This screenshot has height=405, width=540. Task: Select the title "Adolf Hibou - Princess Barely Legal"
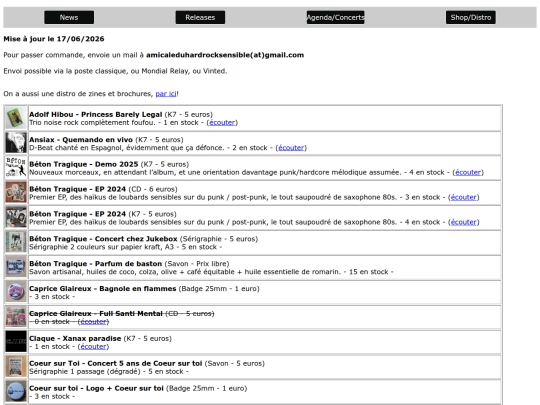pyautogui.click(x=95, y=114)
